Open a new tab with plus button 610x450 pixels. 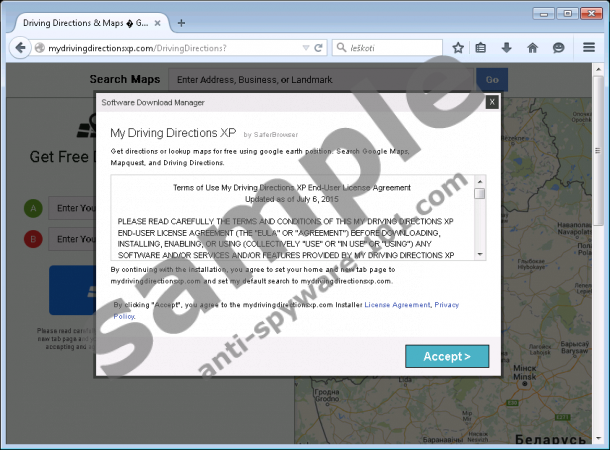tap(180, 21)
